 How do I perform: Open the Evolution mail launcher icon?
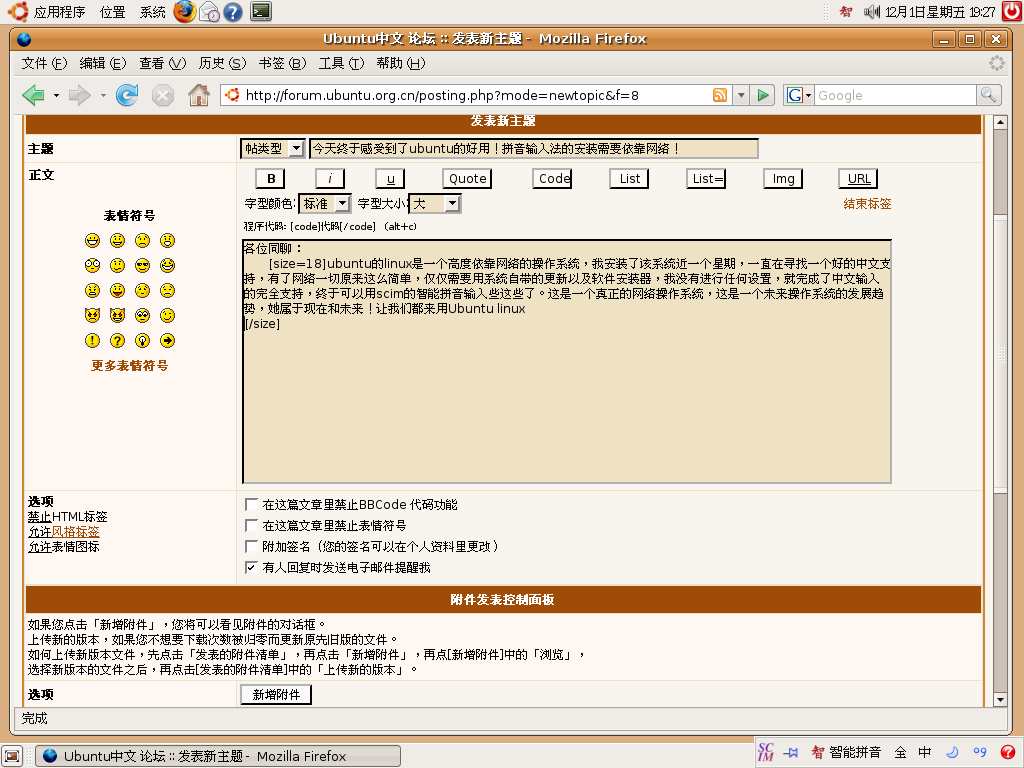click(x=209, y=12)
